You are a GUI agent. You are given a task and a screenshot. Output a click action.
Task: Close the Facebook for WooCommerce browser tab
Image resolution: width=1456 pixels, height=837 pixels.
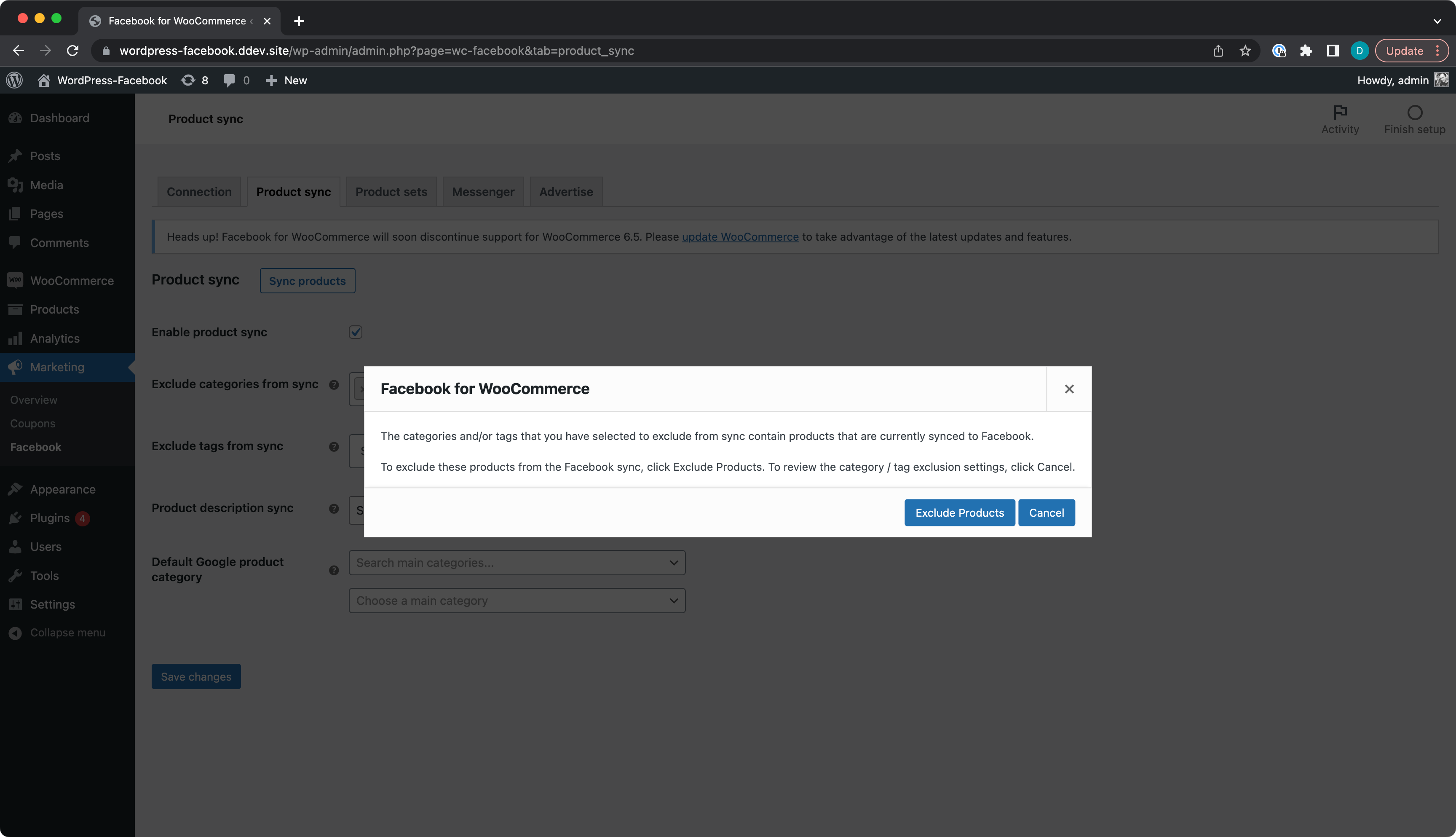click(267, 21)
